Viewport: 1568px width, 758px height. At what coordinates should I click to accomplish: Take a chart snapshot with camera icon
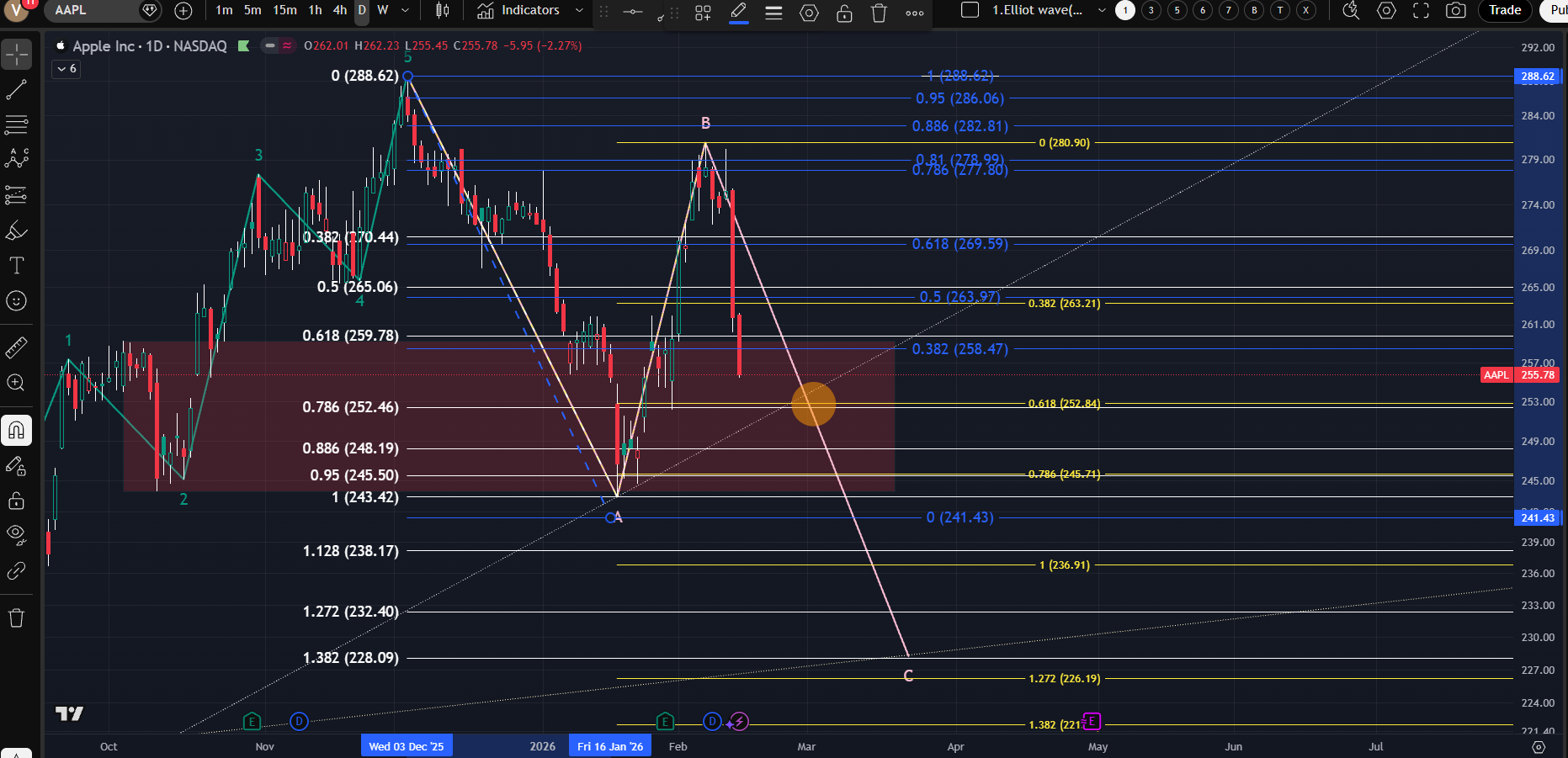coord(1455,11)
